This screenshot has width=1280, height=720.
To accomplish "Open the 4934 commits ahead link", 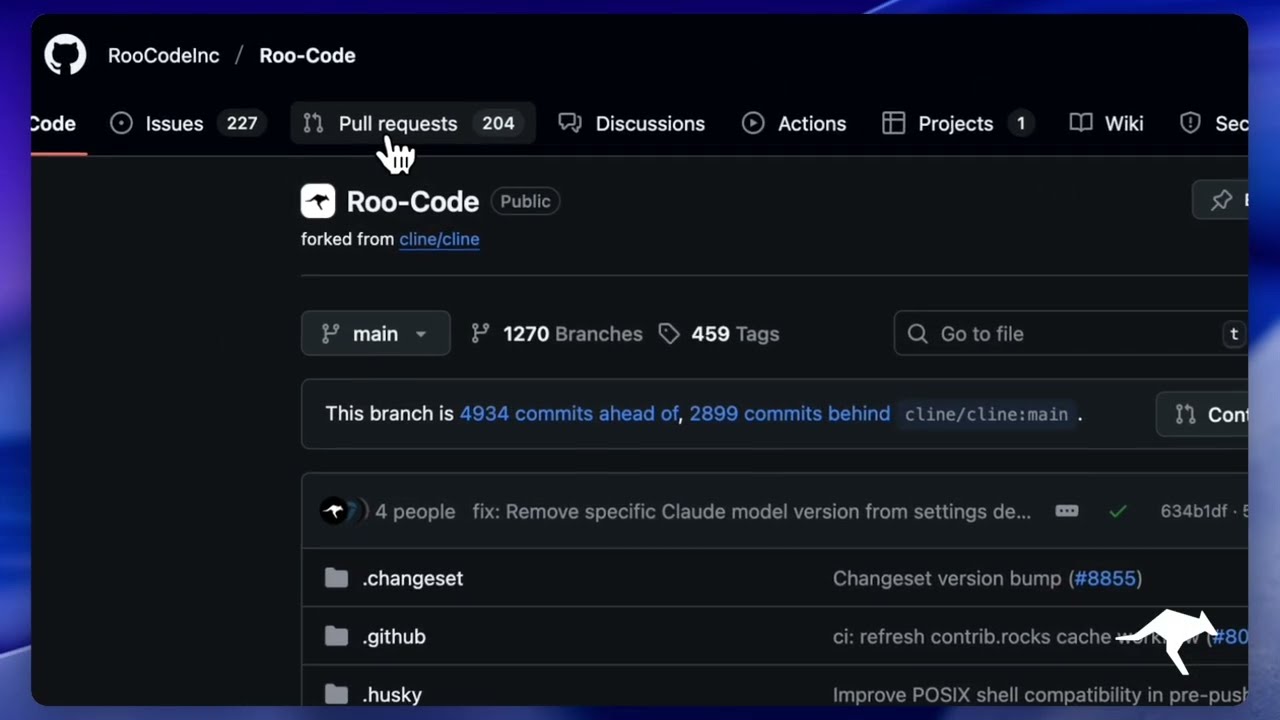I will pyautogui.click(x=569, y=414).
